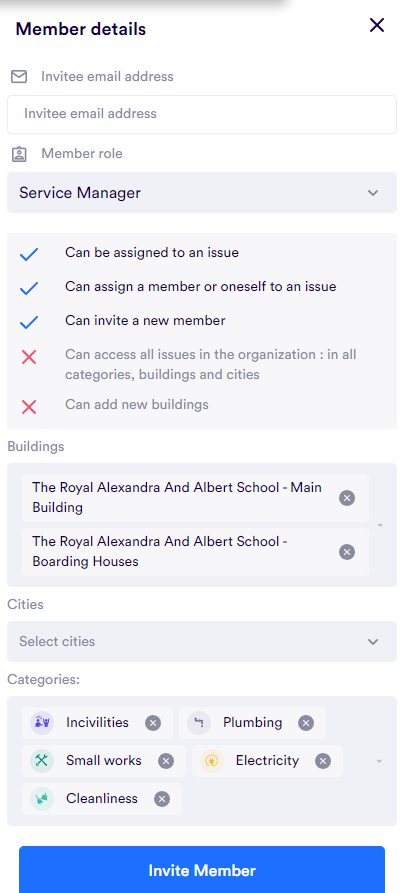406x893 pixels.
Task: Expand the Categories selection chevron
Action: coord(379,761)
